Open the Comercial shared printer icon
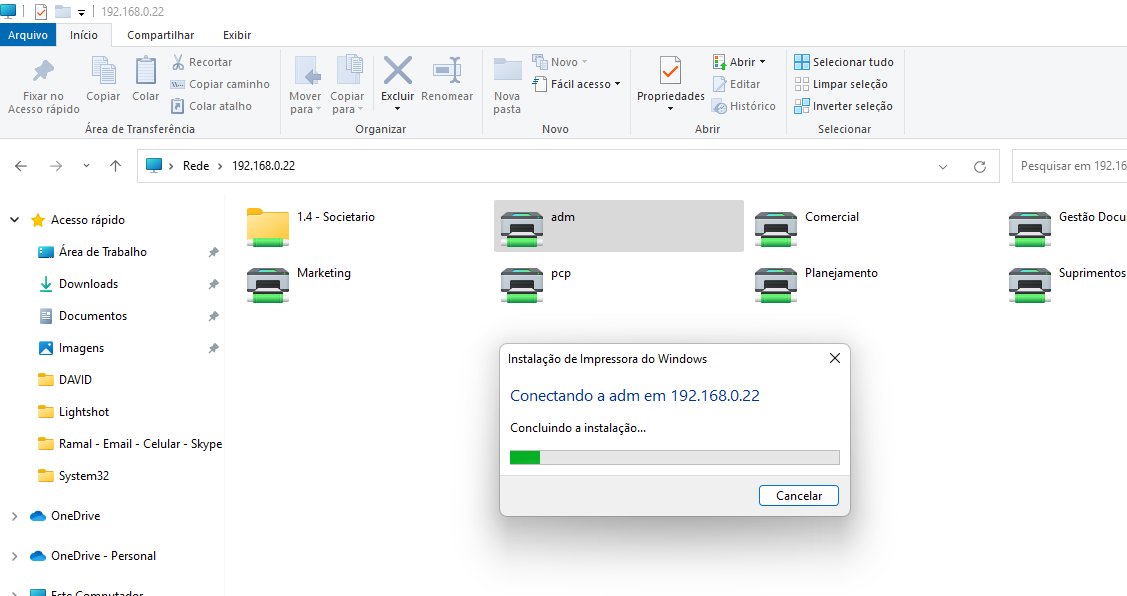The width and height of the screenshot is (1127, 596). [x=775, y=228]
